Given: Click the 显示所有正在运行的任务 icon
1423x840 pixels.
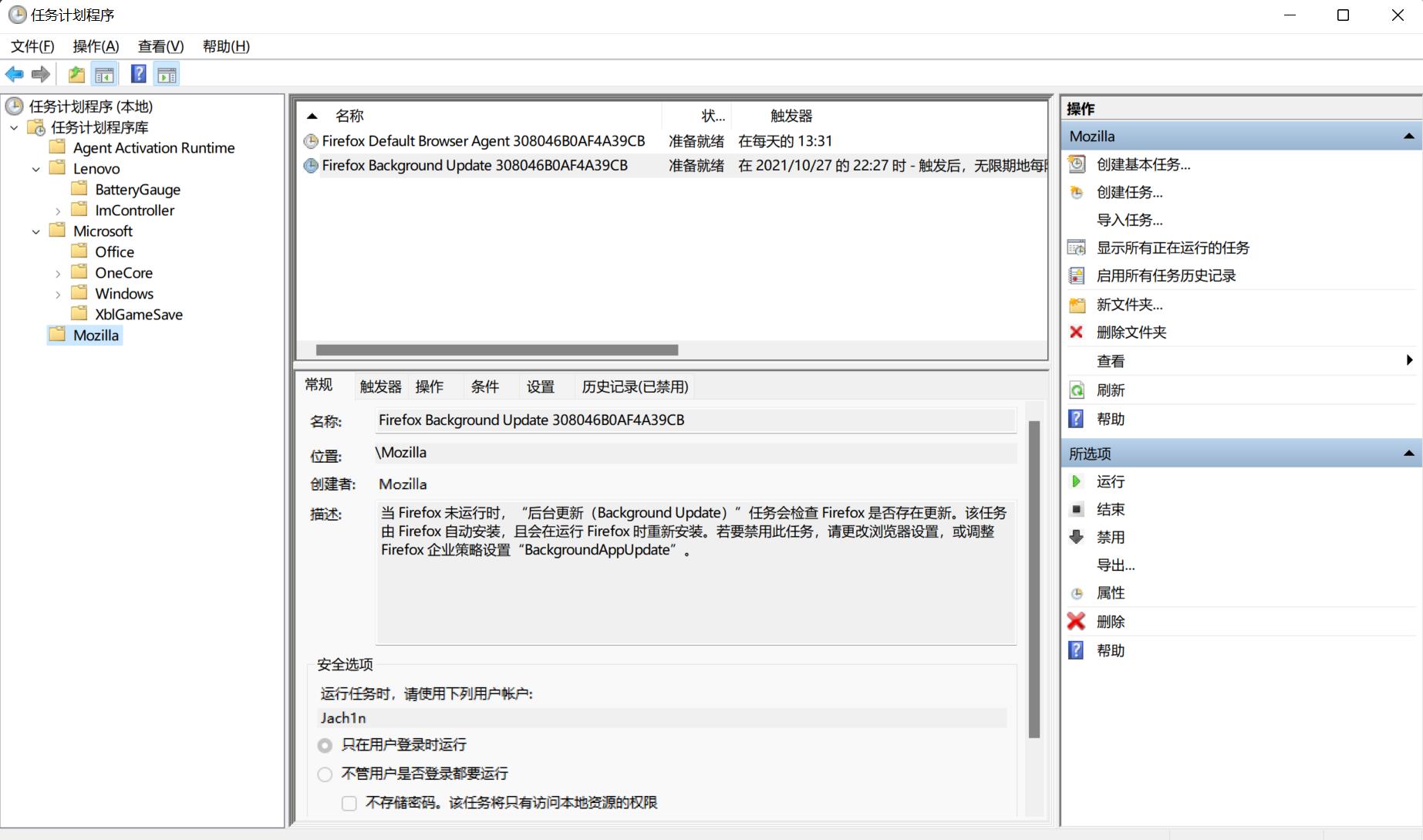Looking at the screenshot, I should tap(1077, 248).
